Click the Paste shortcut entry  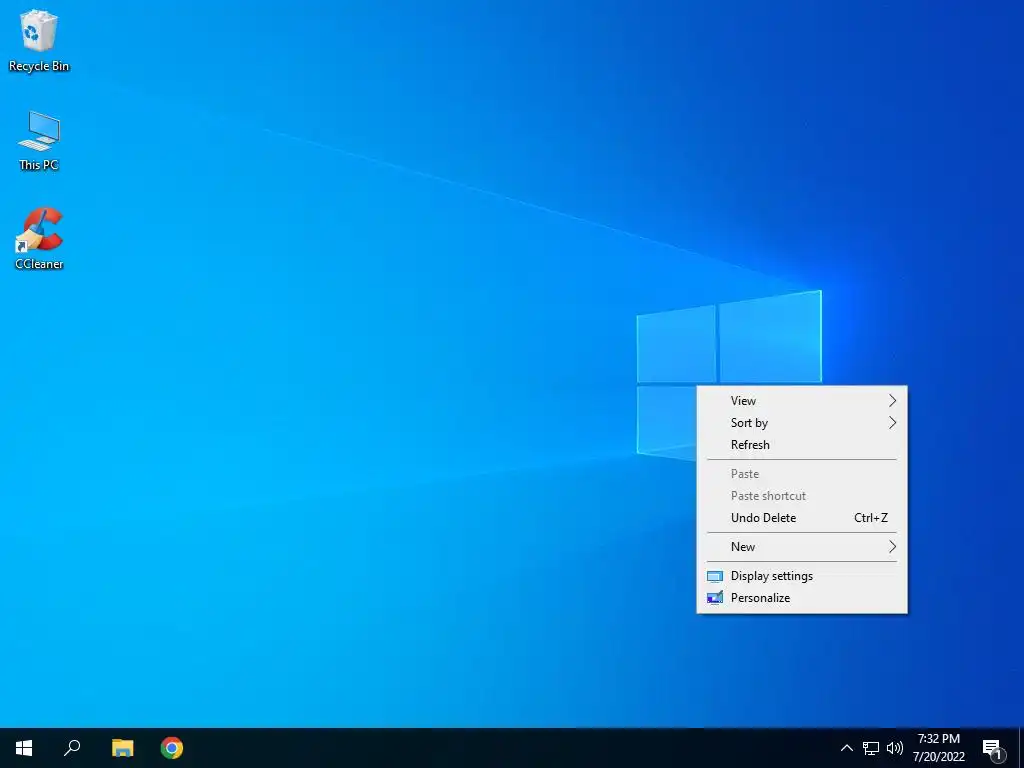pyautogui.click(x=802, y=496)
